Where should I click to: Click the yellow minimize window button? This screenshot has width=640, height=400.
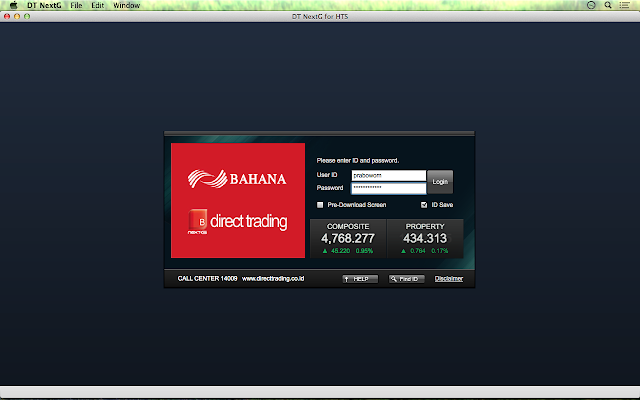click(17, 16)
